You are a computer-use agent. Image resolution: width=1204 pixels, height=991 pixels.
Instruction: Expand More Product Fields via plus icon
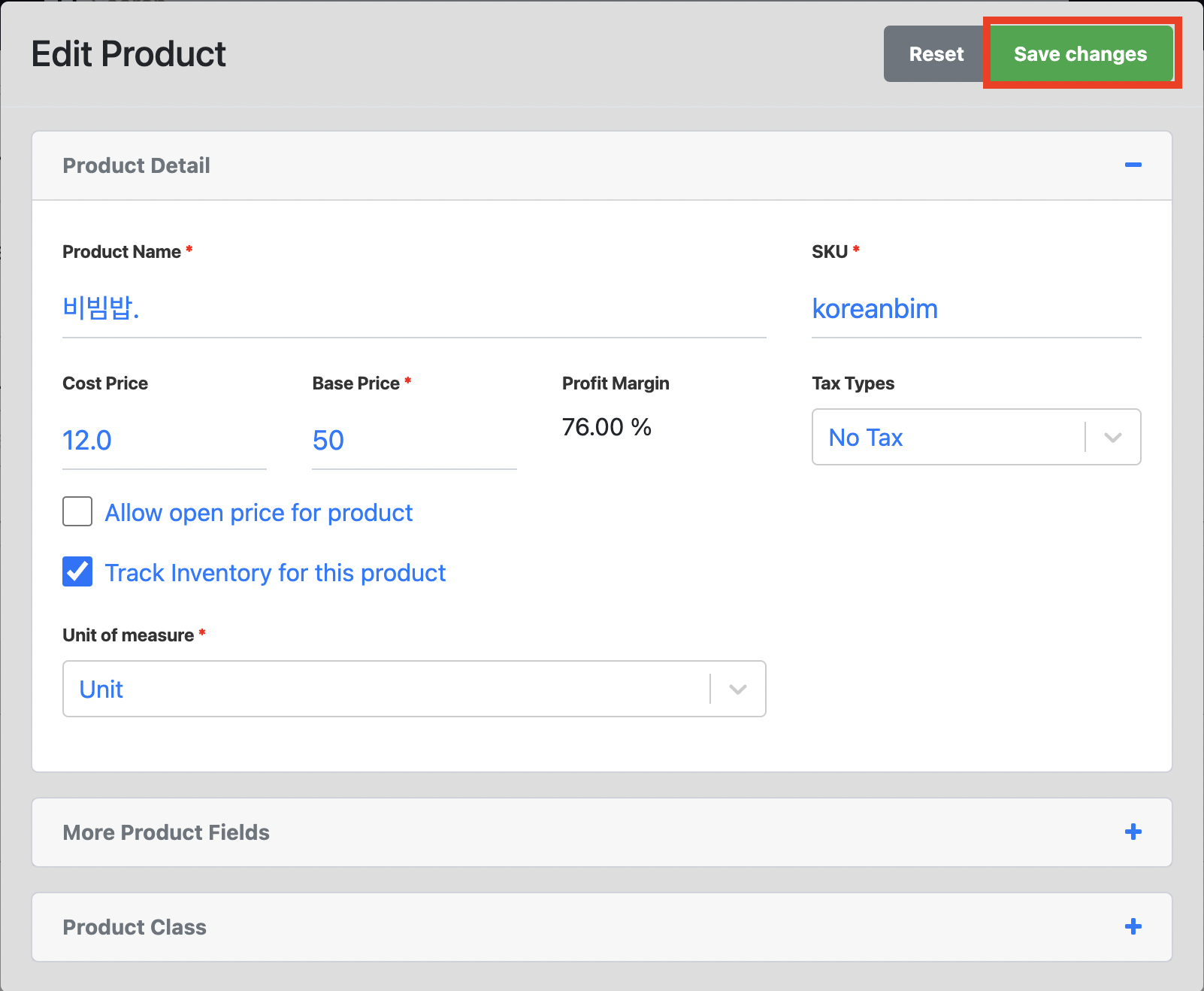[x=1133, y=832]
